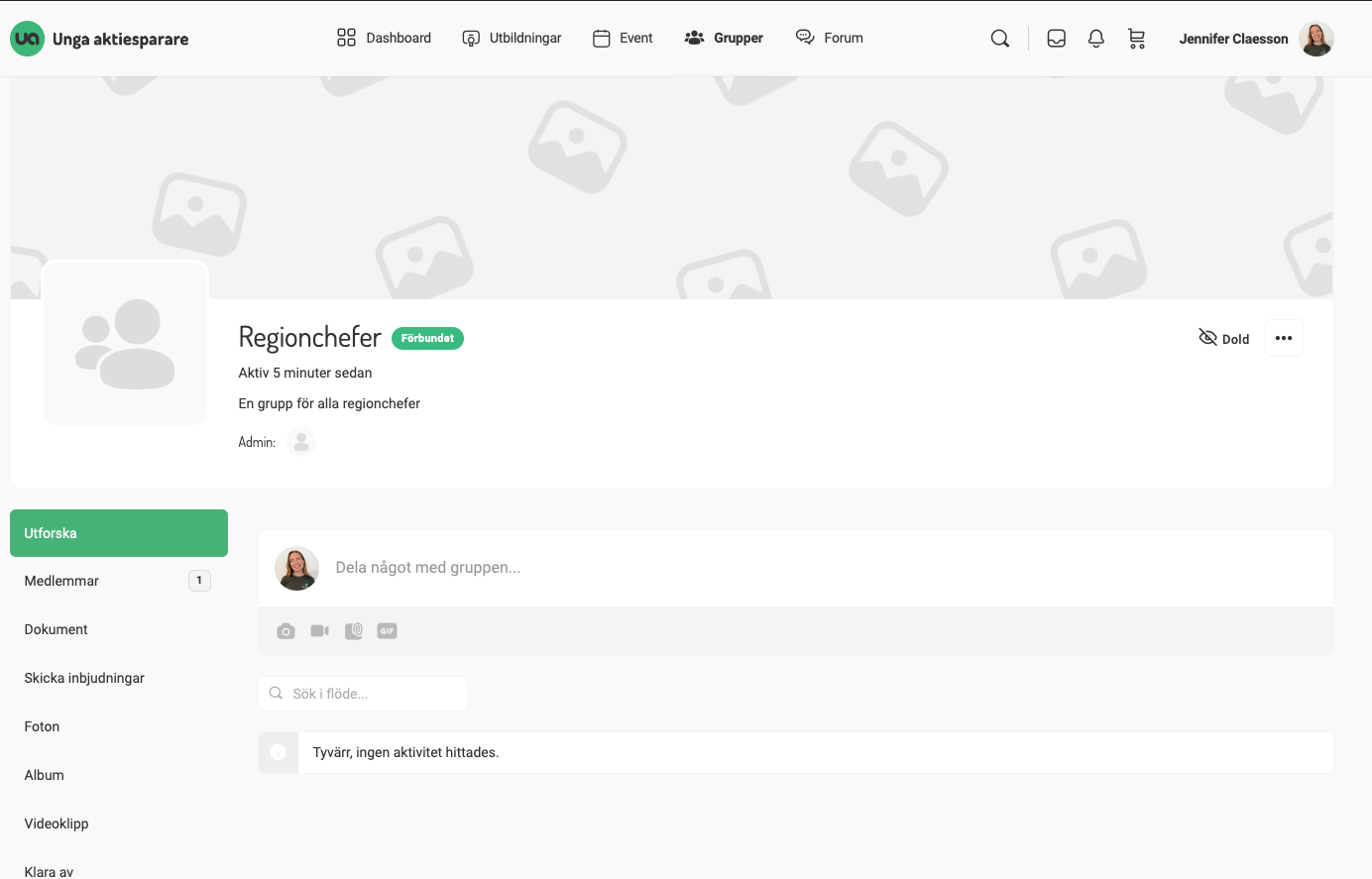1372x879 pixels.
Task: Click the 'Sök i flöde...' search field
Action: (x=363, y=694)
